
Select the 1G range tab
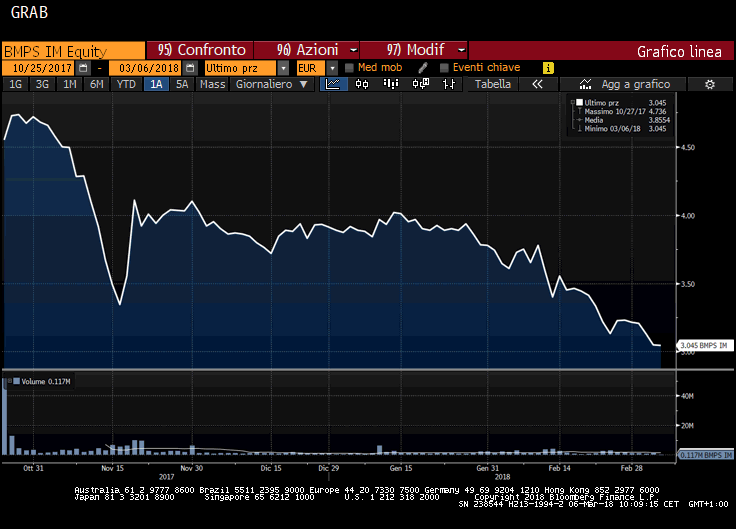[x=15, y=84]
